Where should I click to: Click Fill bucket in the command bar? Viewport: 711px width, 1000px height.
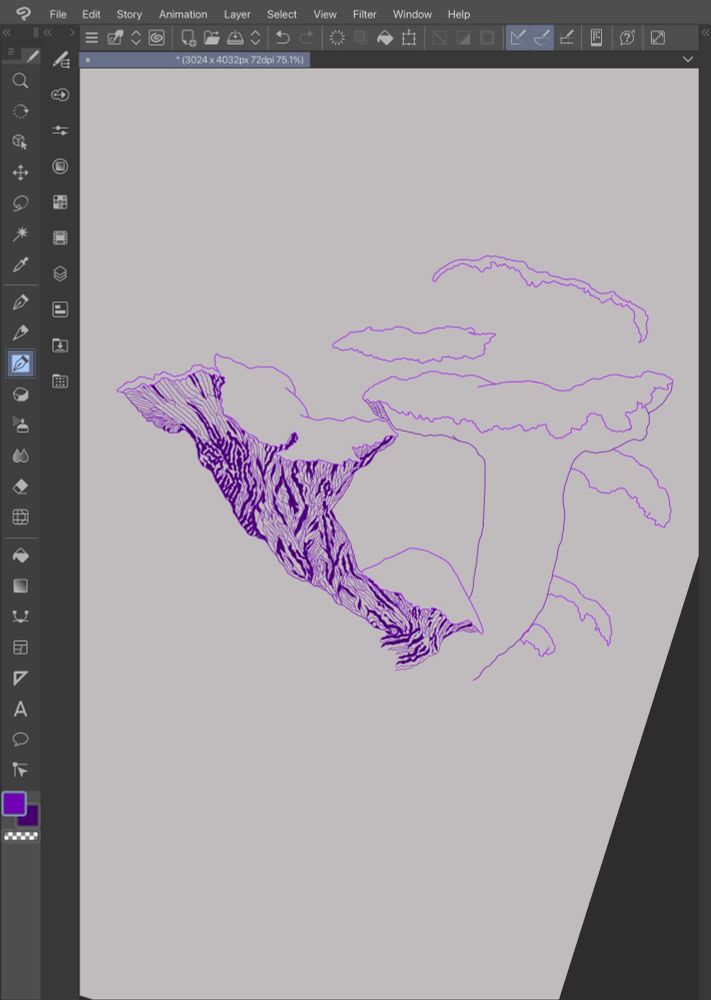(385, 38)
